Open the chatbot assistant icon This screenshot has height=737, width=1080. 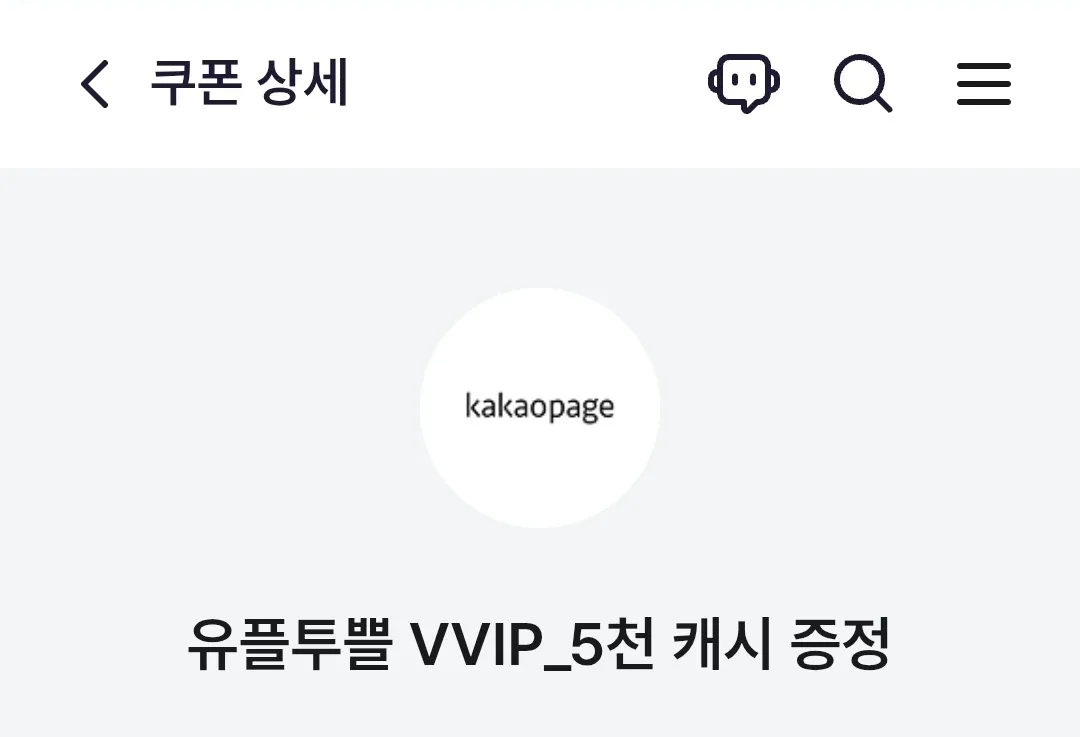tap(744, 83)
